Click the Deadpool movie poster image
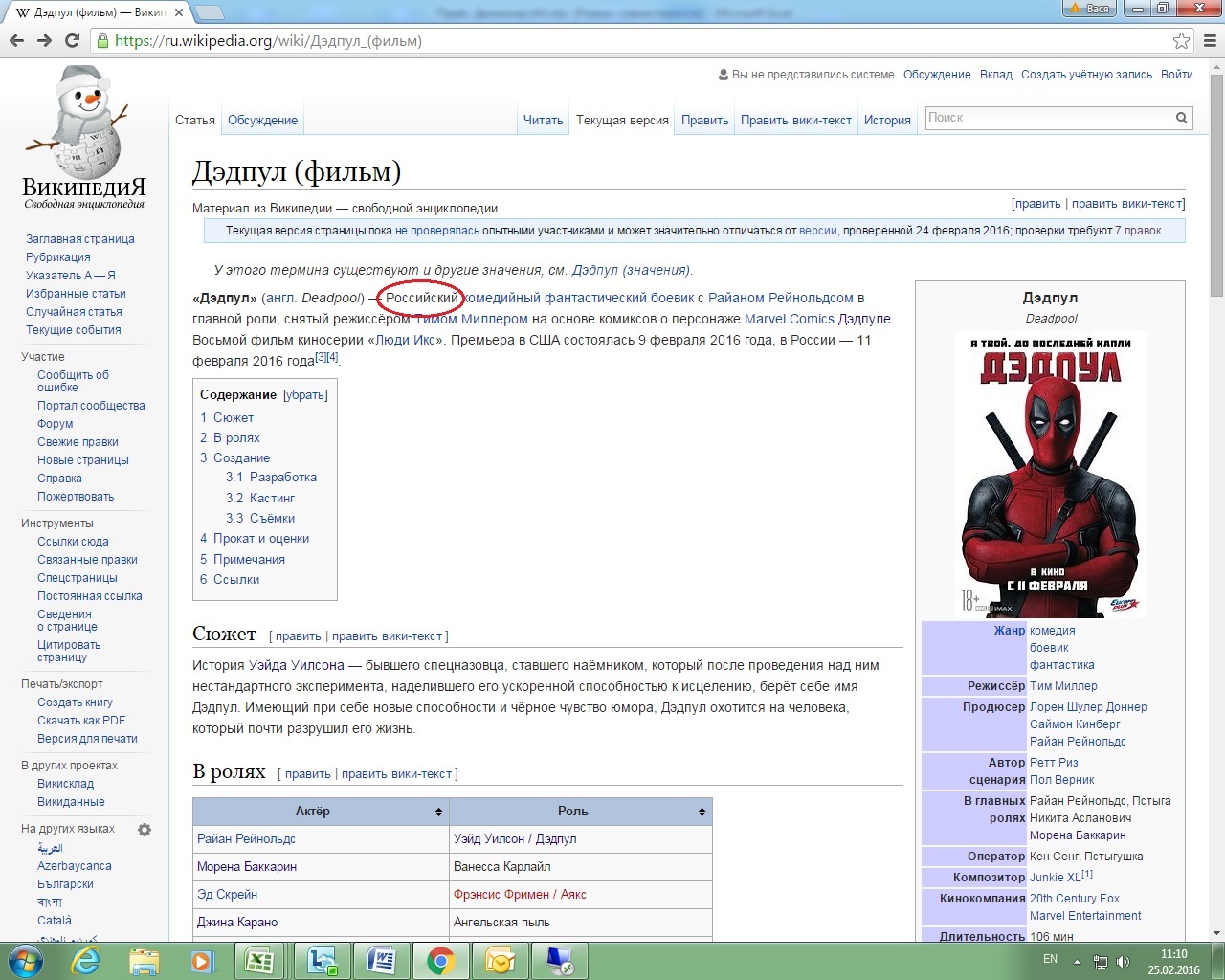The height and width of the screenshot is (980, 1225). click(x=1050, y=474)
